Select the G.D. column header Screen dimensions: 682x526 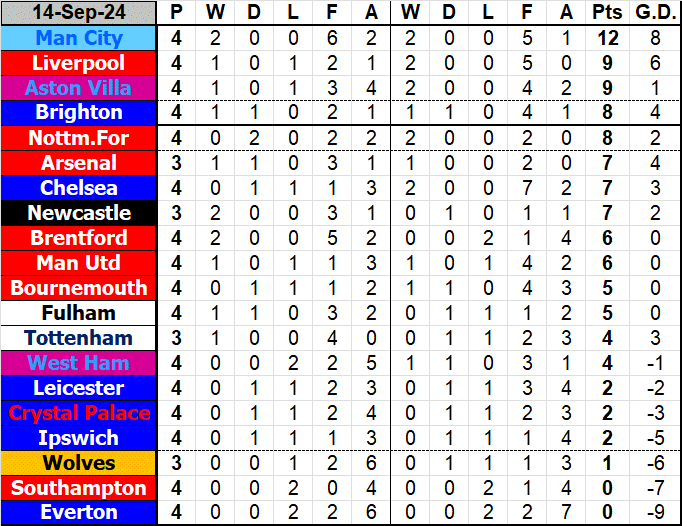(x=654, y=13)
